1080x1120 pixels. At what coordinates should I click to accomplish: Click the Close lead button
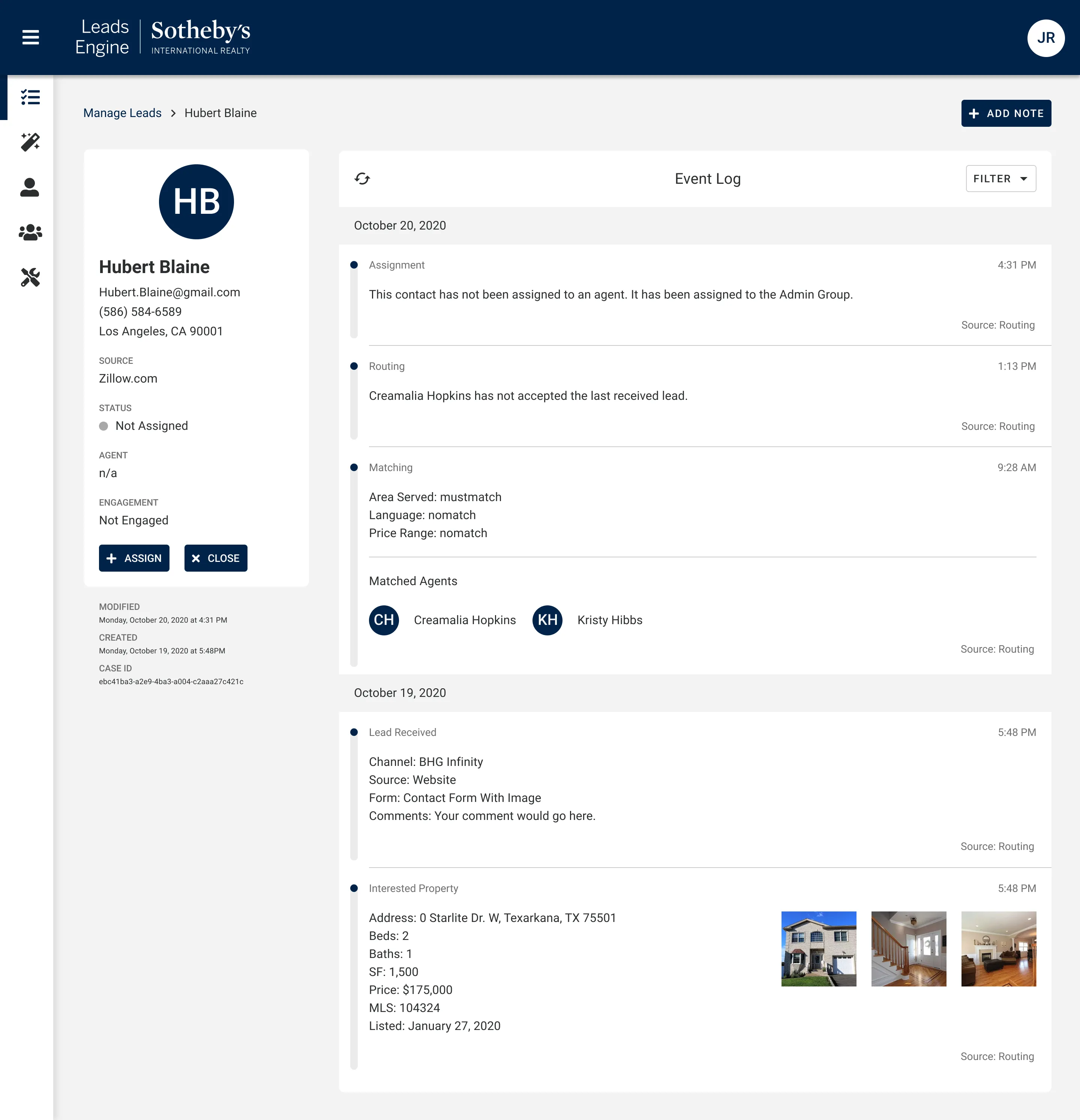pos(215,558)
